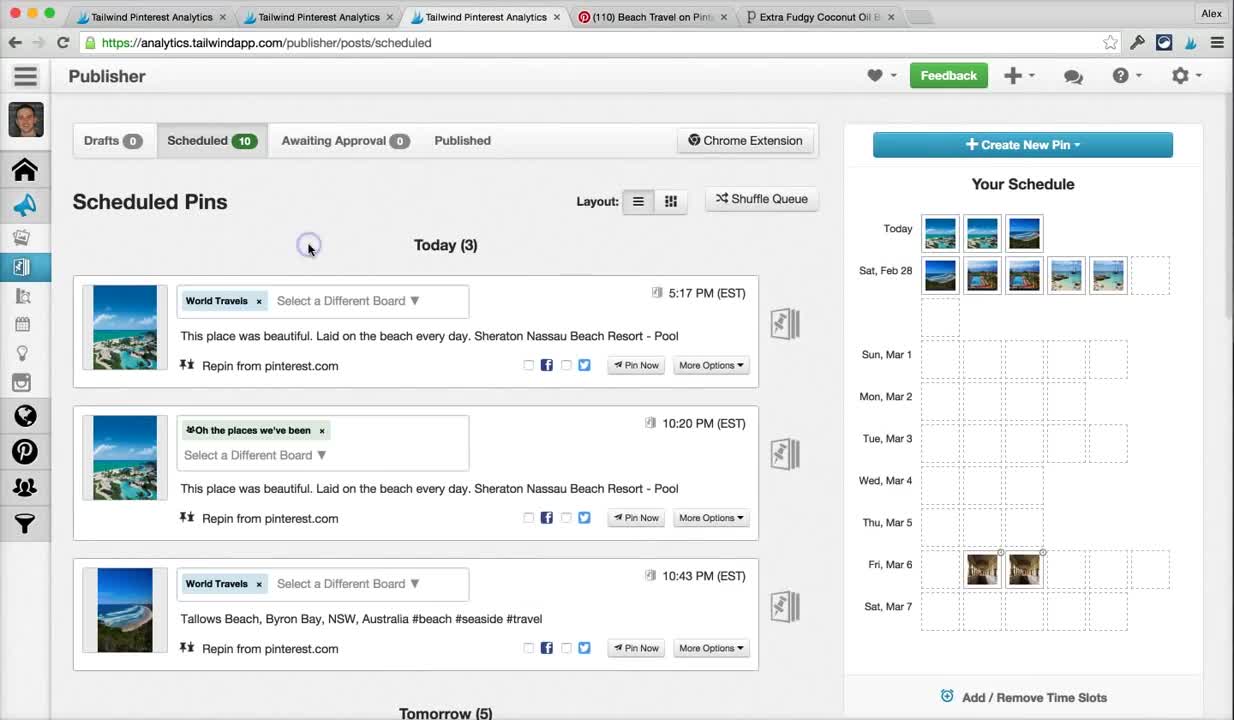The height and width of the screenshot is (720, 1234).
Task: Open Select a Different Board on Tallows pin
Action: click(x=348, y=584)
